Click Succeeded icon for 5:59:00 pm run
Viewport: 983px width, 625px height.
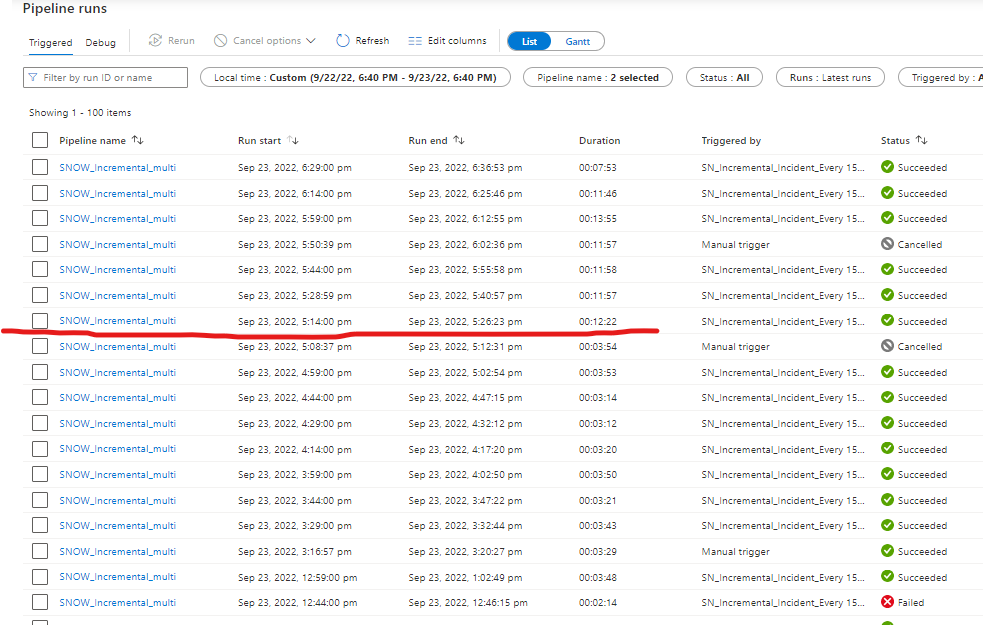[x=887, y=218]
